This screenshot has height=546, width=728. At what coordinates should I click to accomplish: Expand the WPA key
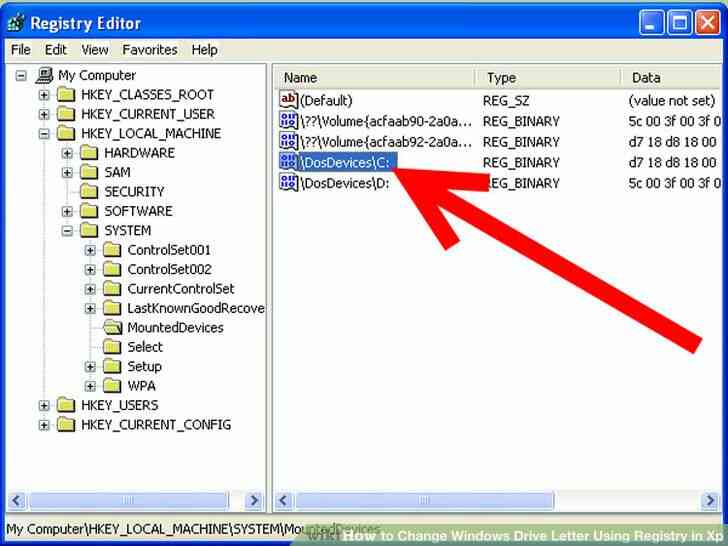point(91,386)
